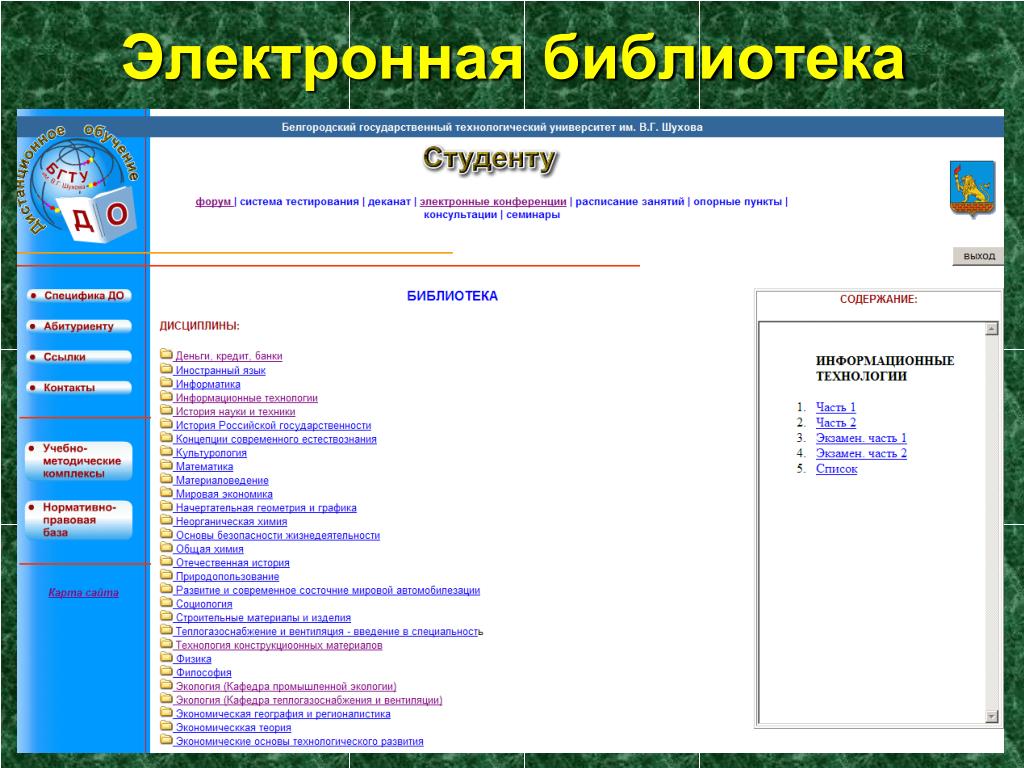Image resolution: width=1024 pixels, height=768 pixels.
Task: Open опорные пункты link
Action: click(737, 202)
